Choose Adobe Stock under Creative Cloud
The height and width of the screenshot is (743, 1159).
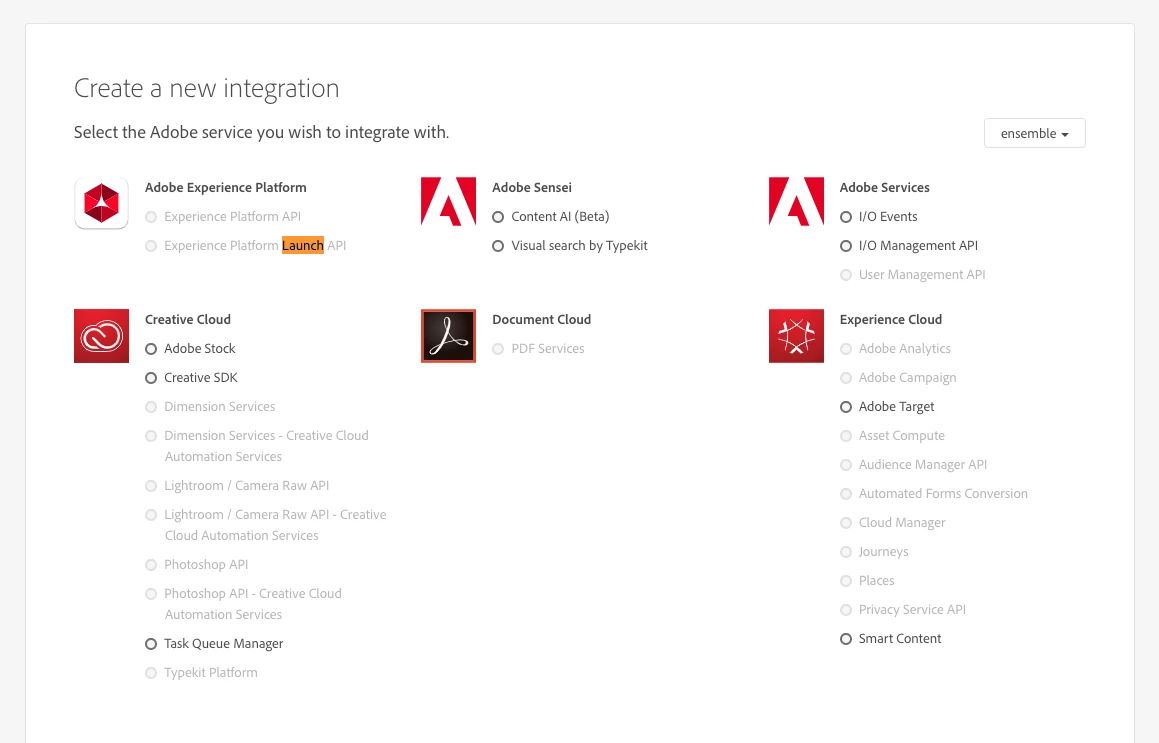click(x=151, y=348)
